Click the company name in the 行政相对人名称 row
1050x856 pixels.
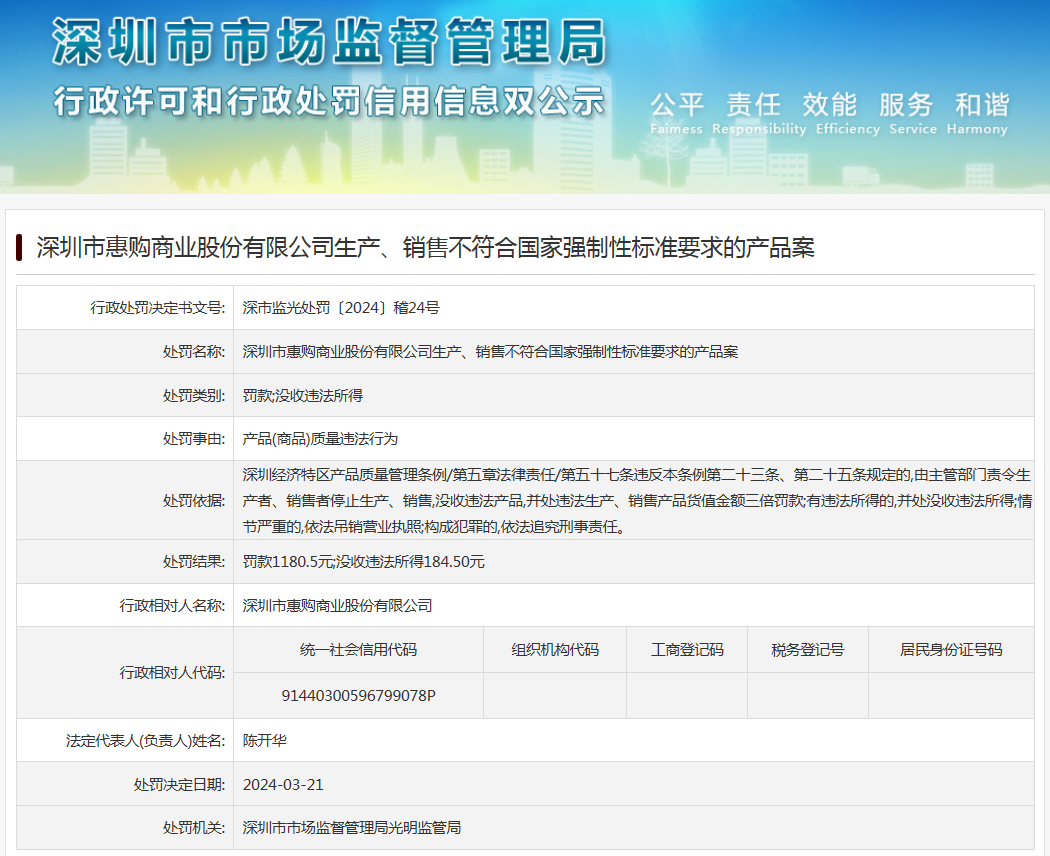point(337,605)
